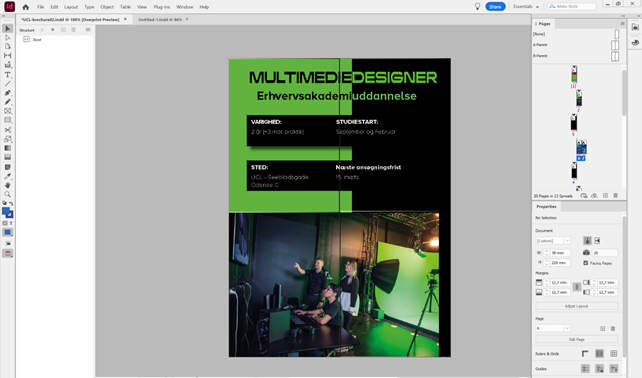Select the Type tool in the toolbar
The width and height of the screenshot is (642, 378).
7,75
